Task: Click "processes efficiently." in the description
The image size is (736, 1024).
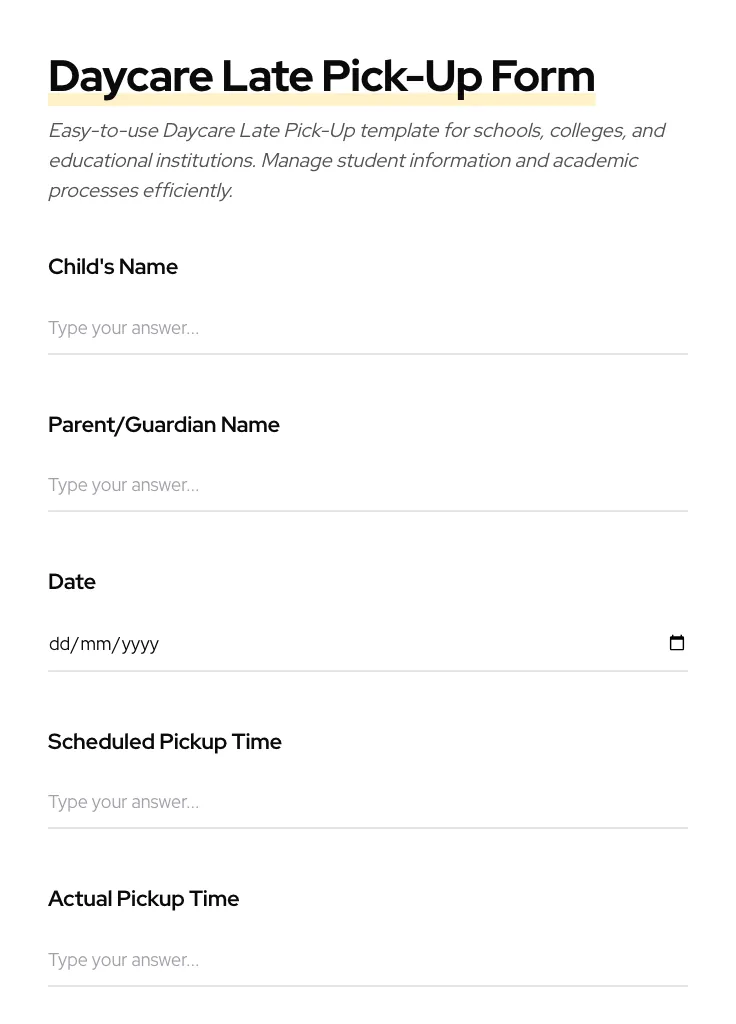Action: 140,190
